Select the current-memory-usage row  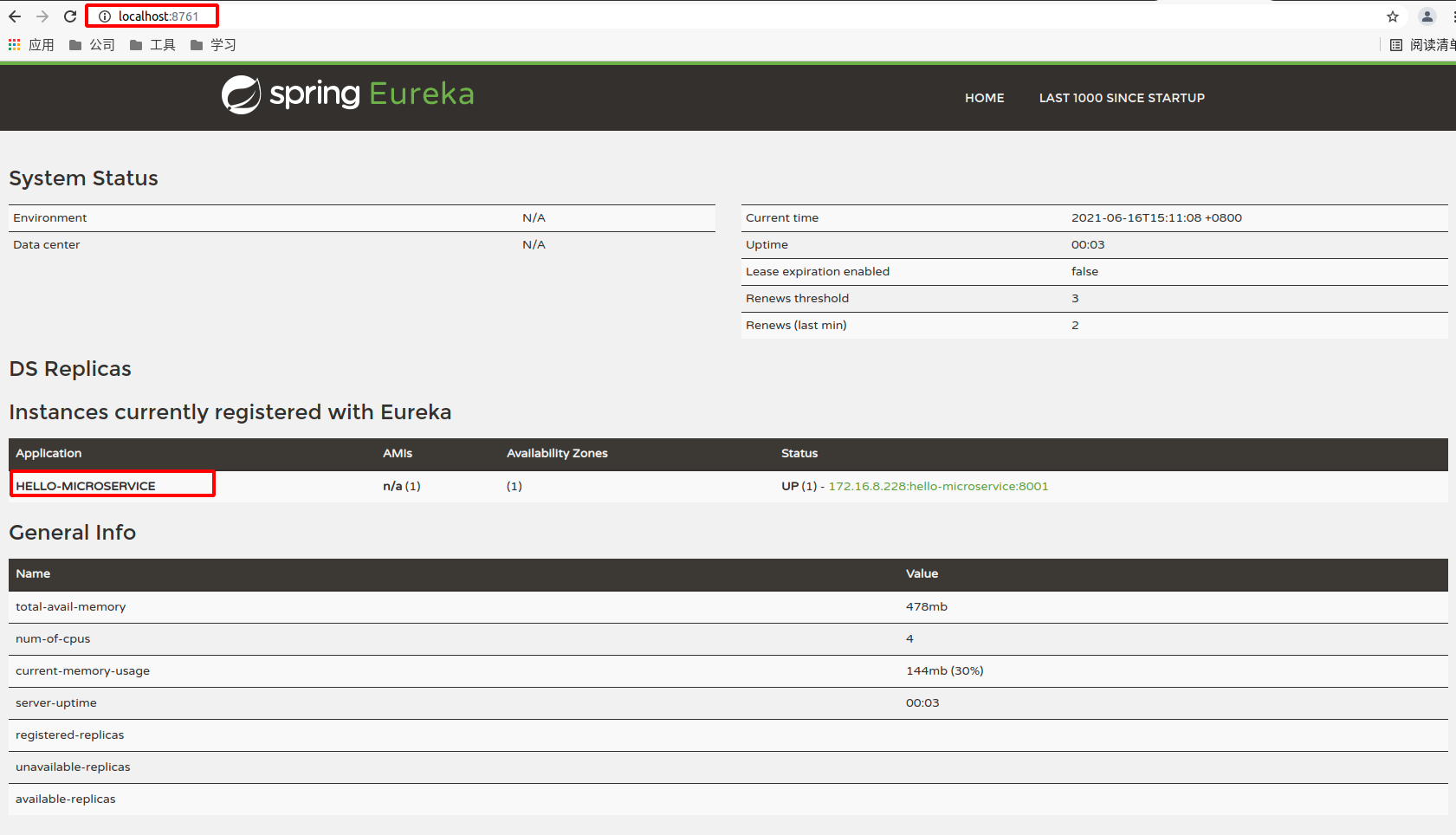(728, 671)
